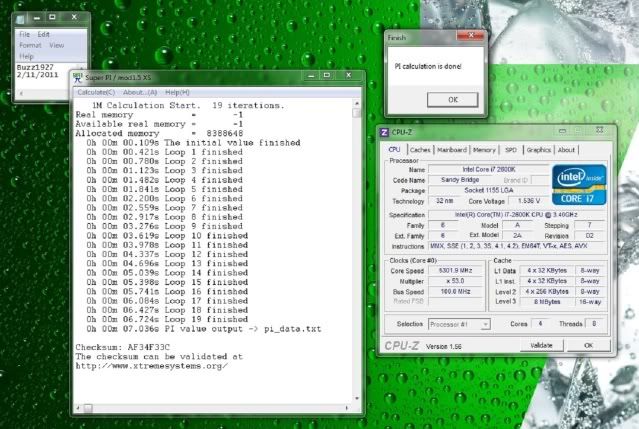639x429 pixels.
Task: Open the About...(A) menu in Super PI
Action: 140,92
